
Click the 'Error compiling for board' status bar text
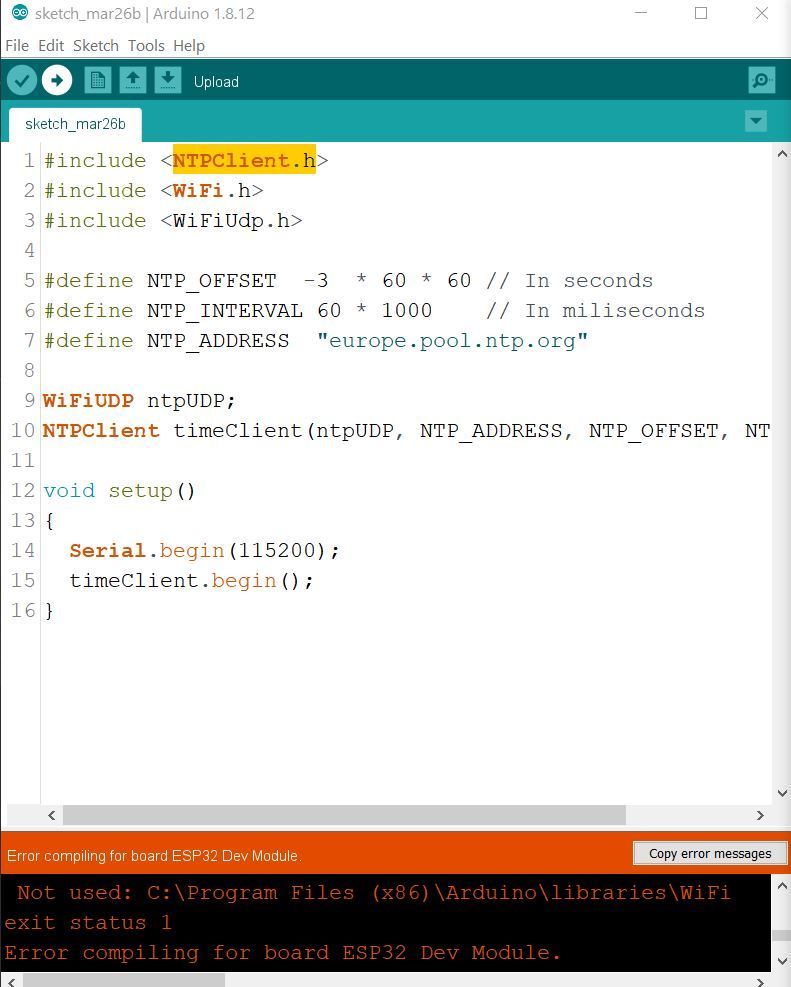(x=154, y=856)
